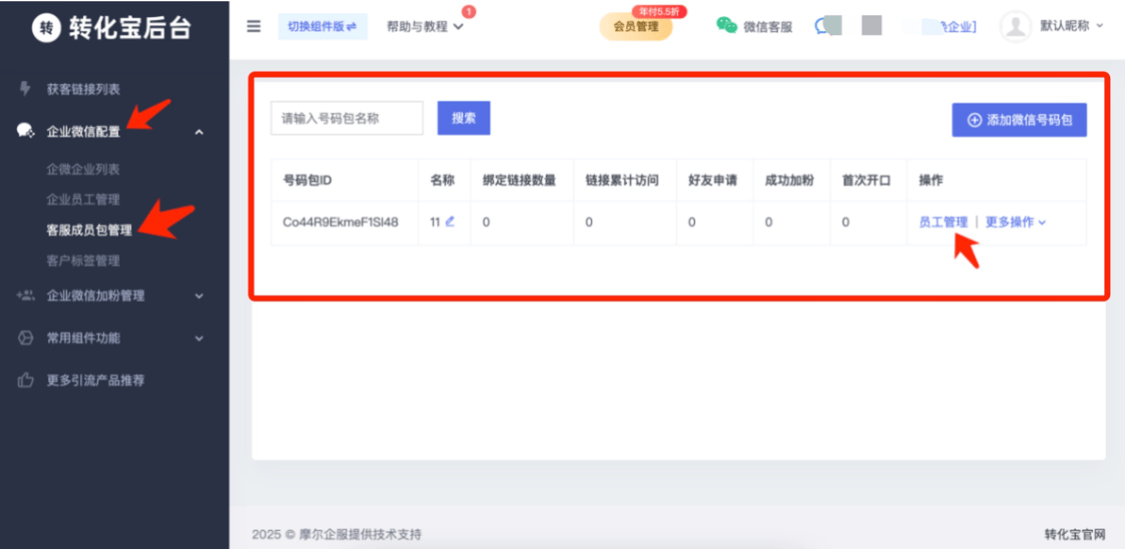Click 添加微信号码包 button

tap(1019, 119)
